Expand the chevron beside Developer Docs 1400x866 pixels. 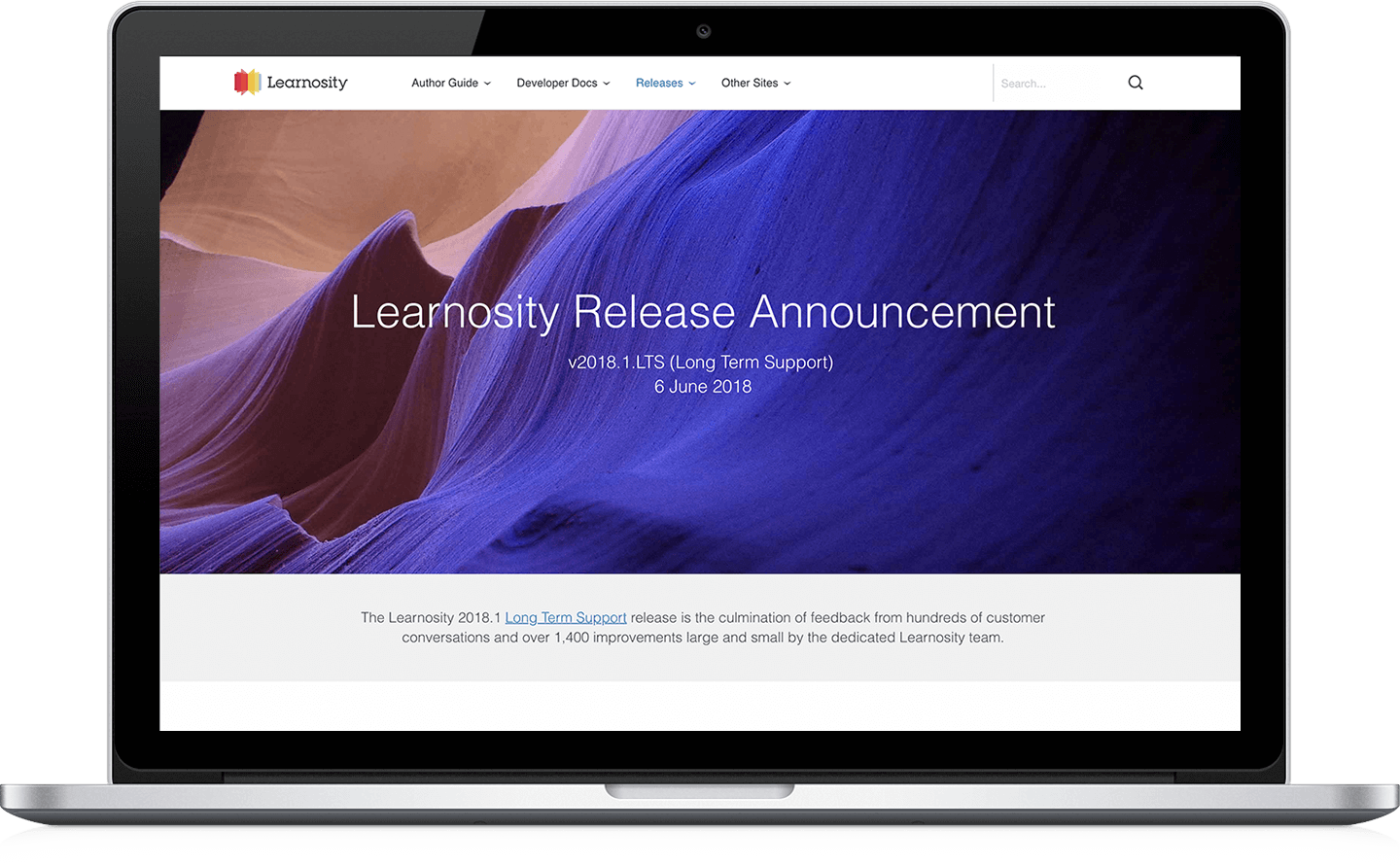[607, 84]
